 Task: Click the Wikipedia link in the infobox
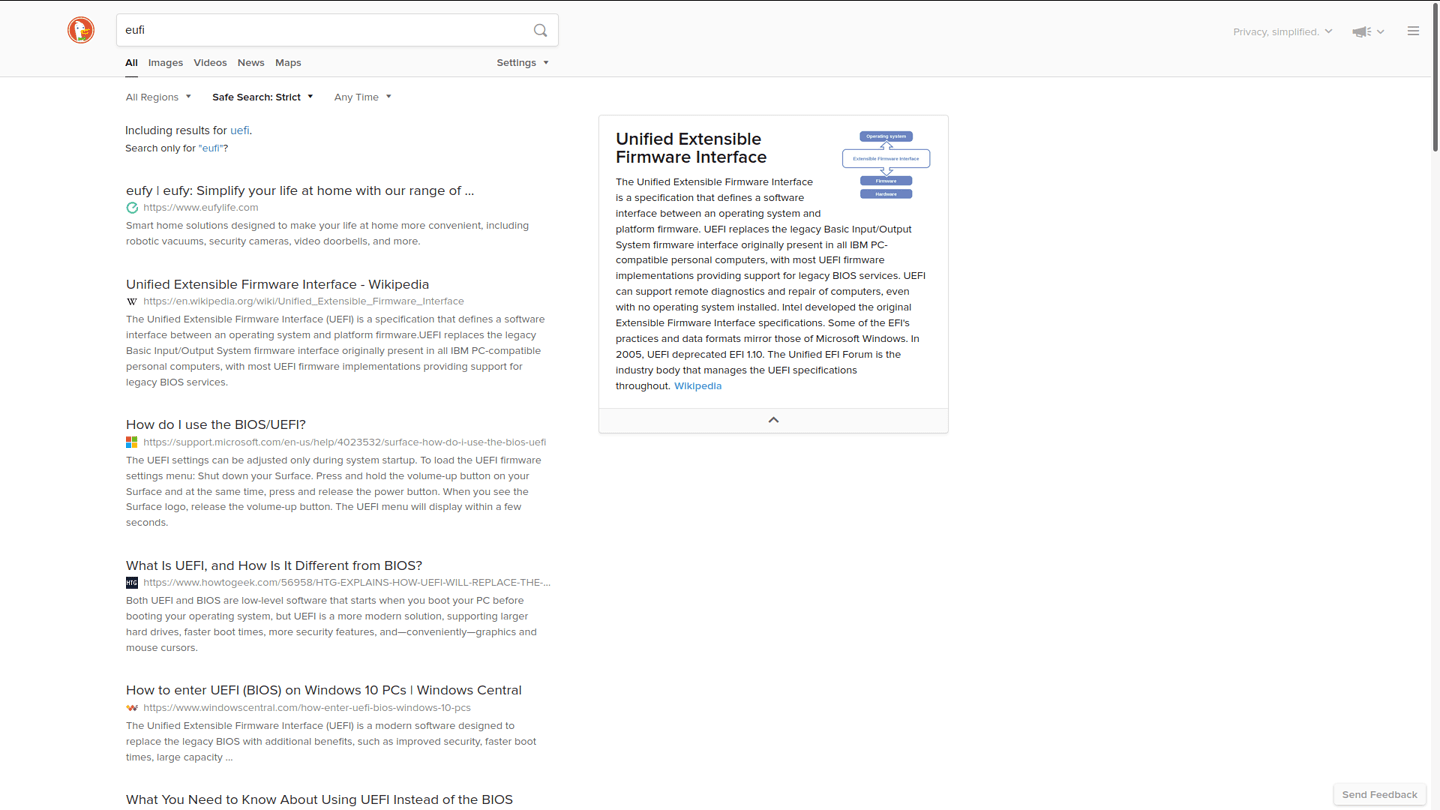click(x=698, y=386)
